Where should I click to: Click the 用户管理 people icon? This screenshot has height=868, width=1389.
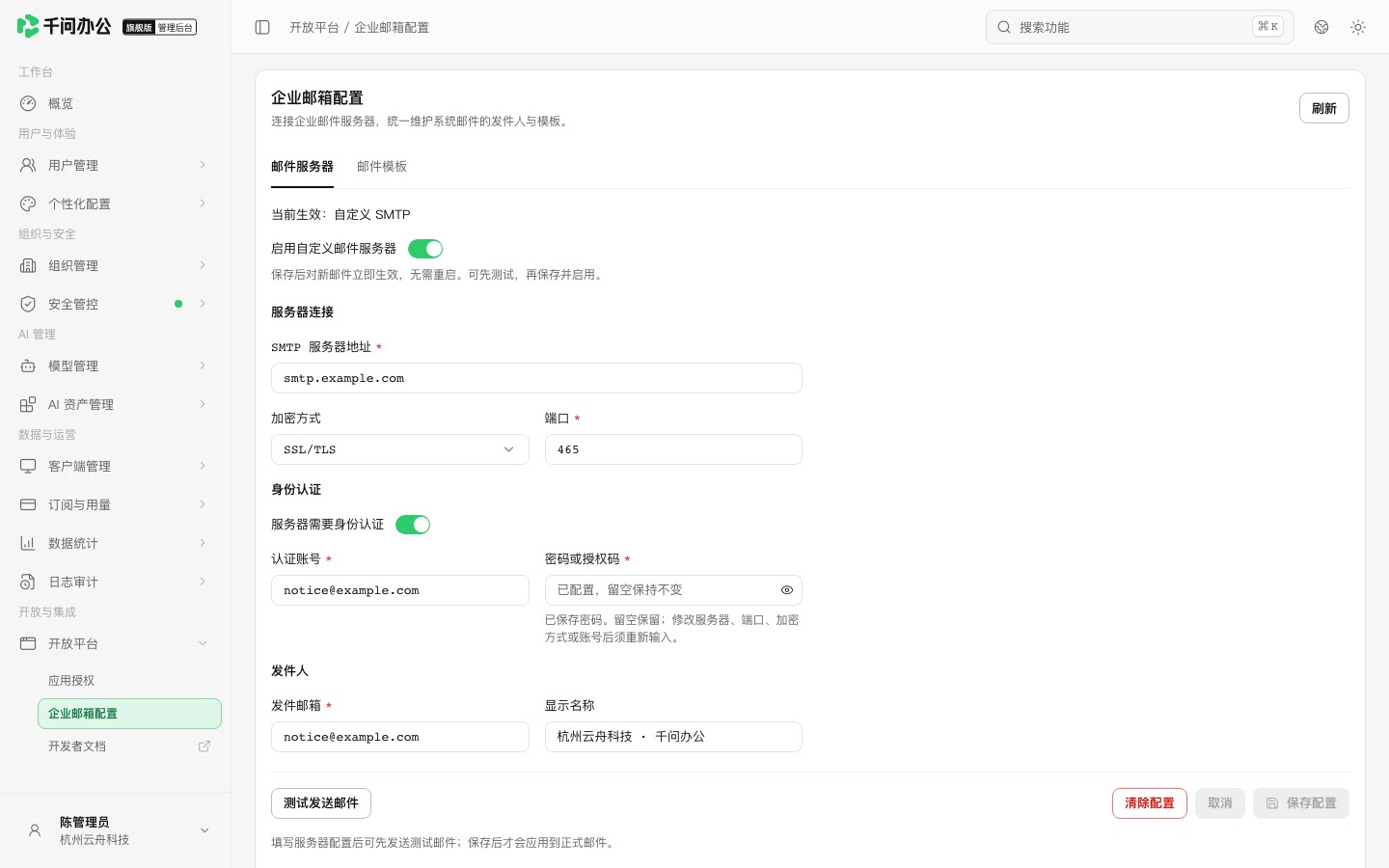tap(28, 165)
